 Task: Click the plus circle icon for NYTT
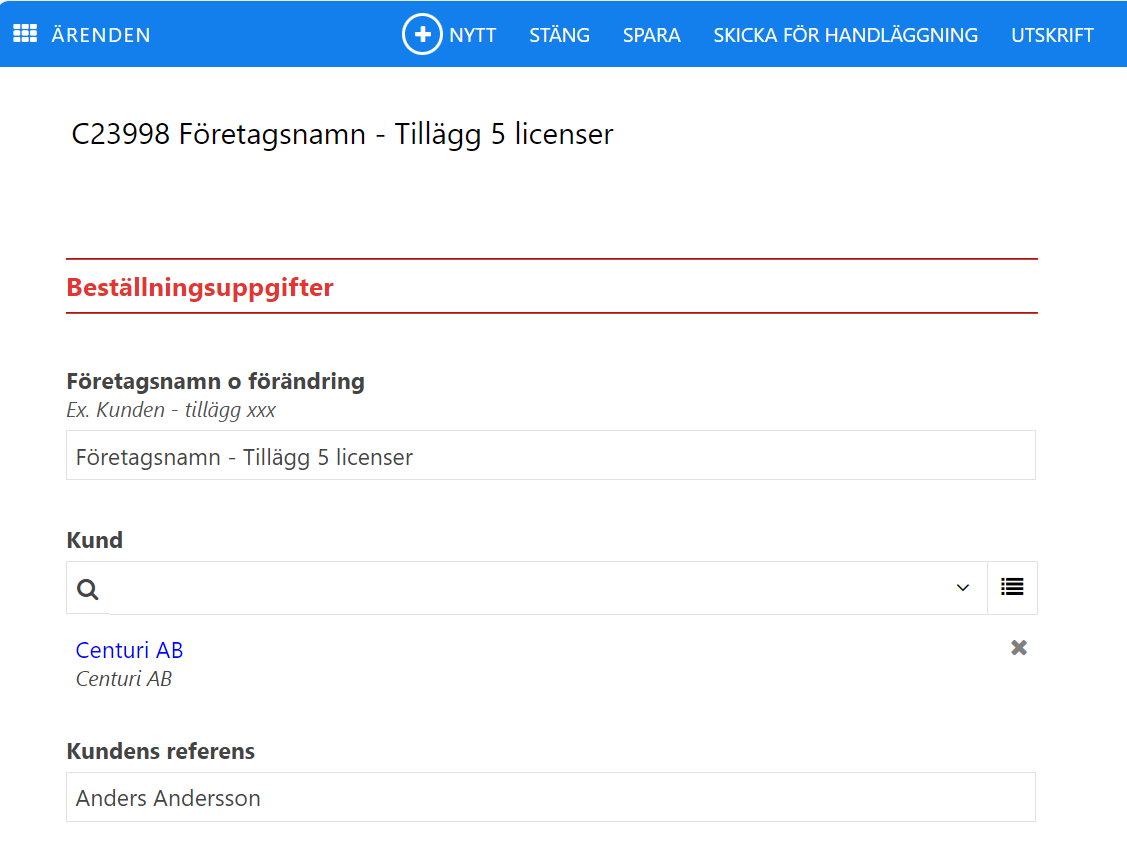pyautogui.click(x=422, y=34)
